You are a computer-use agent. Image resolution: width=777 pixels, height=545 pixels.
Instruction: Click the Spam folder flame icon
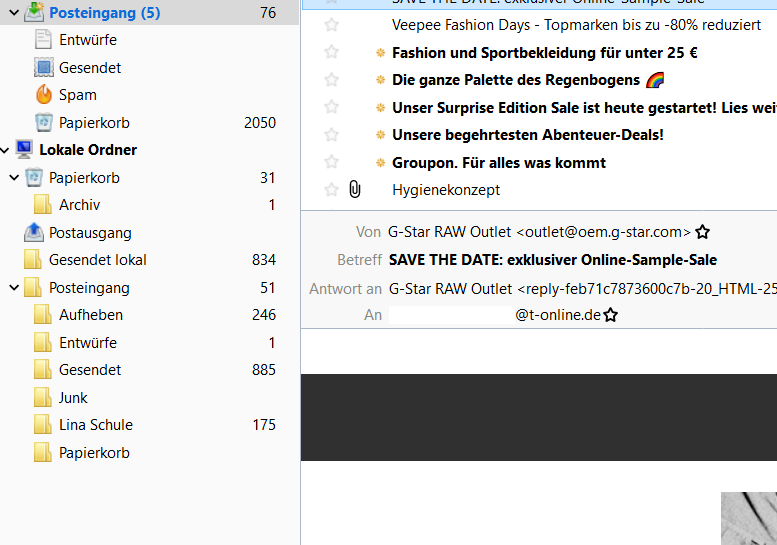43,95
